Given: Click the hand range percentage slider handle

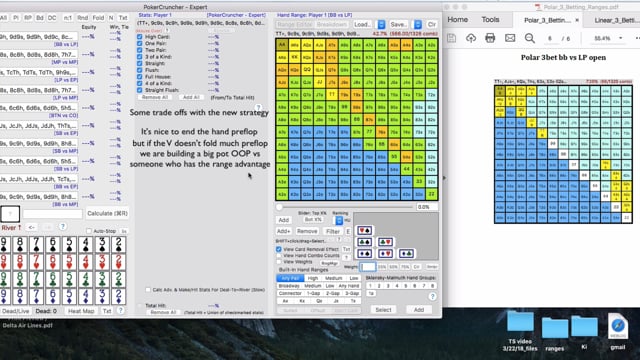Looking at the screenshot, I should point(280,207).
